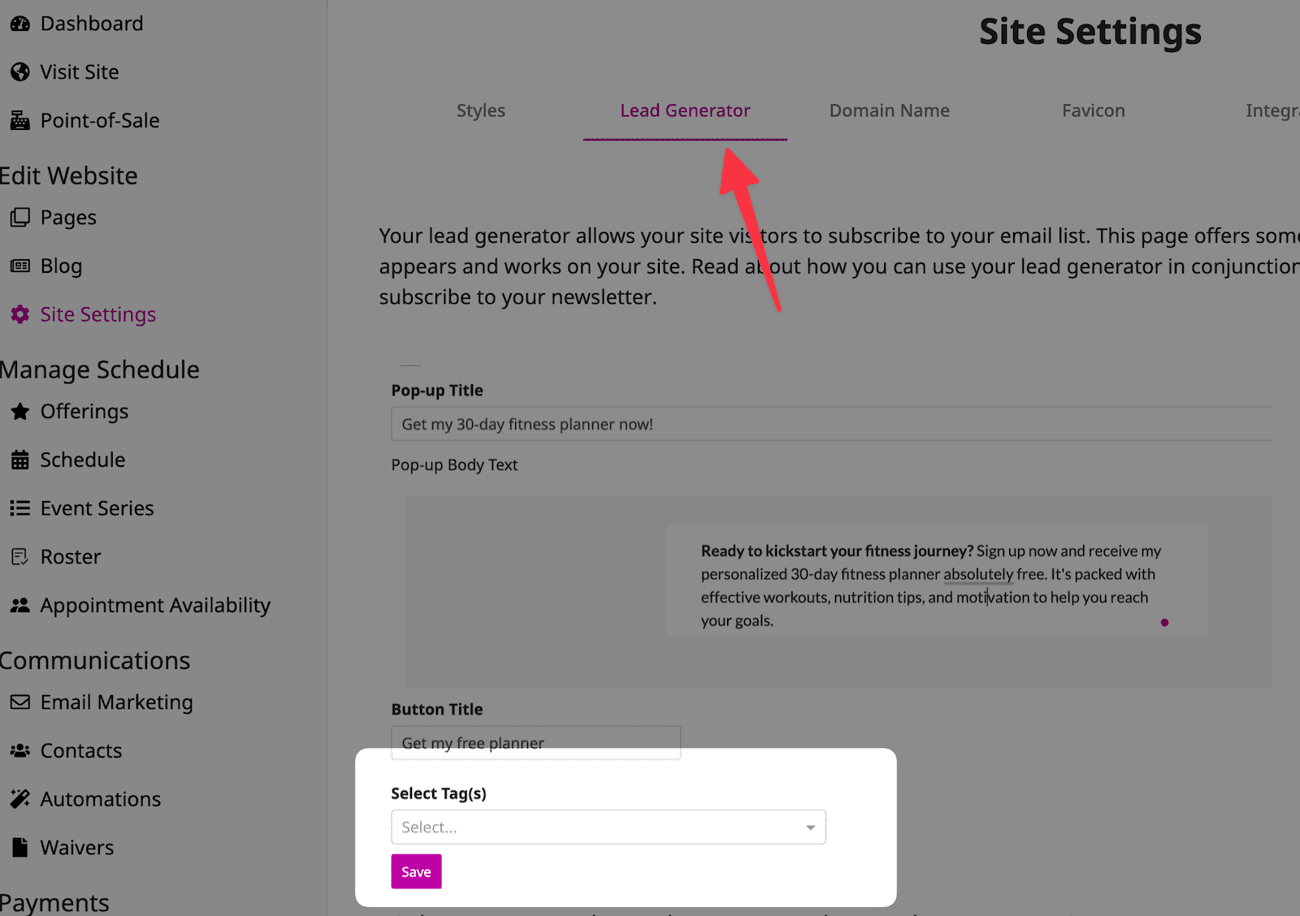Click the Appointment Availability people icon
This screenshot has width=1300, height=916.
[20, 606]
